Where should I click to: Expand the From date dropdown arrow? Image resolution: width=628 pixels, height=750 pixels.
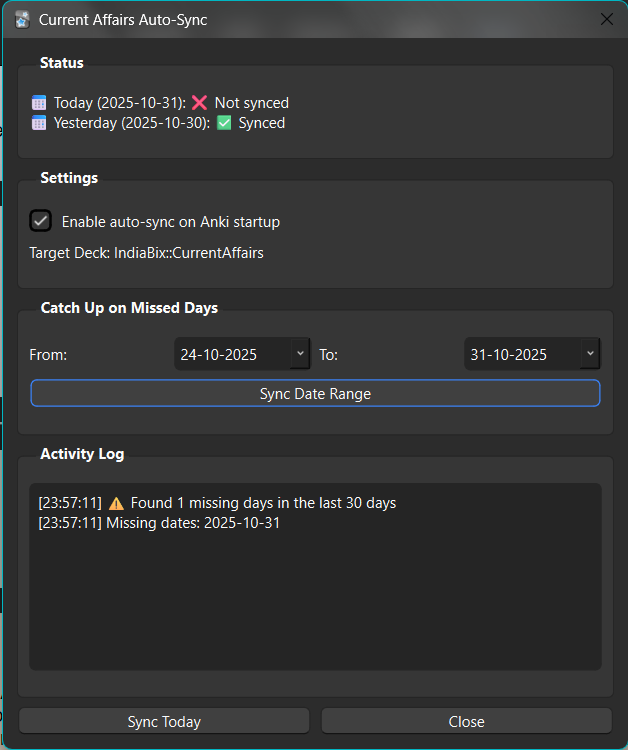pyautogui.click(x=300, y=354)
